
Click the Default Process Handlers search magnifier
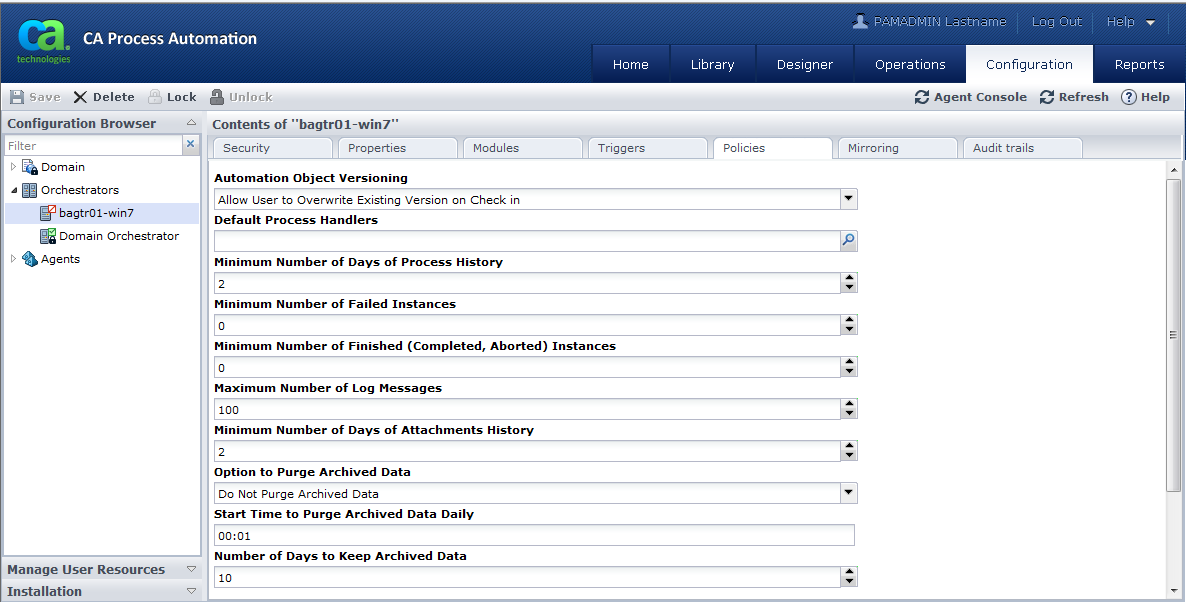[847, 240]
